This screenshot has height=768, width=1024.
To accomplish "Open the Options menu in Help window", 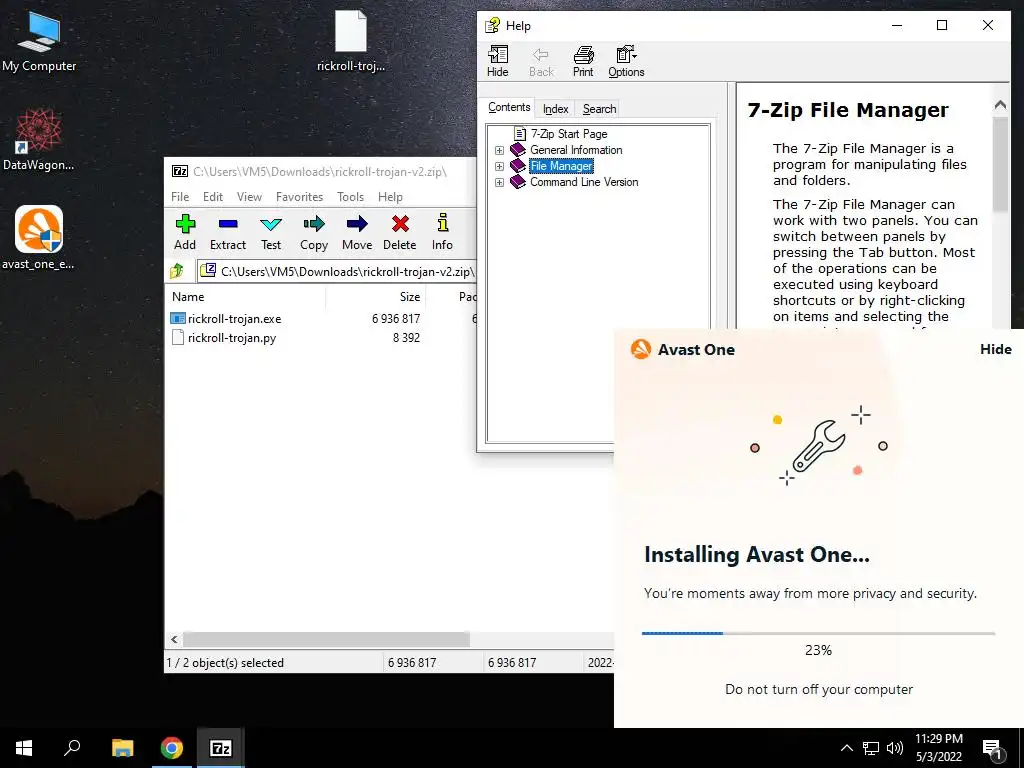I will click(626, 61).
